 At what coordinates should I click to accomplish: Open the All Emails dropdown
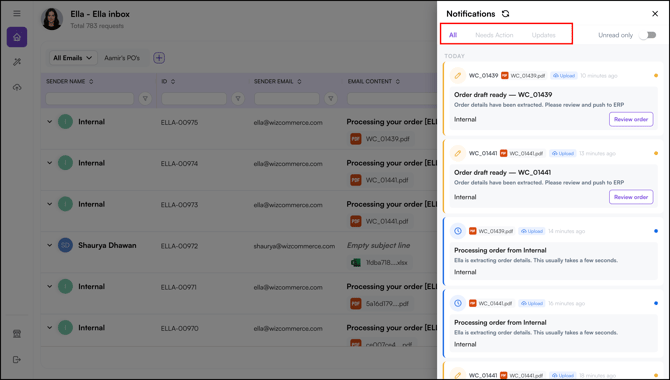tap(72, 58)
